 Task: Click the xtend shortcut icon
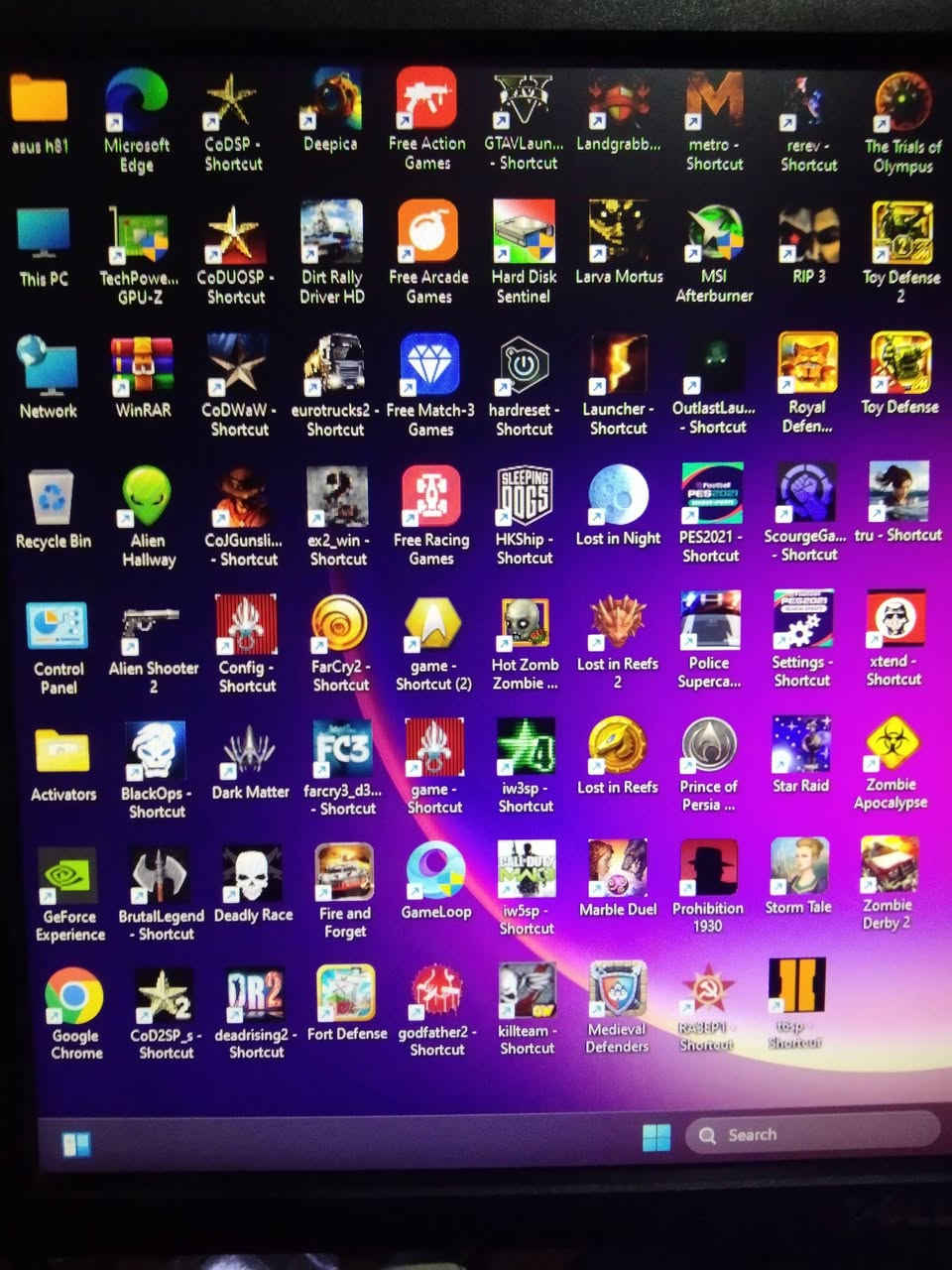click(x=894, y=619)
